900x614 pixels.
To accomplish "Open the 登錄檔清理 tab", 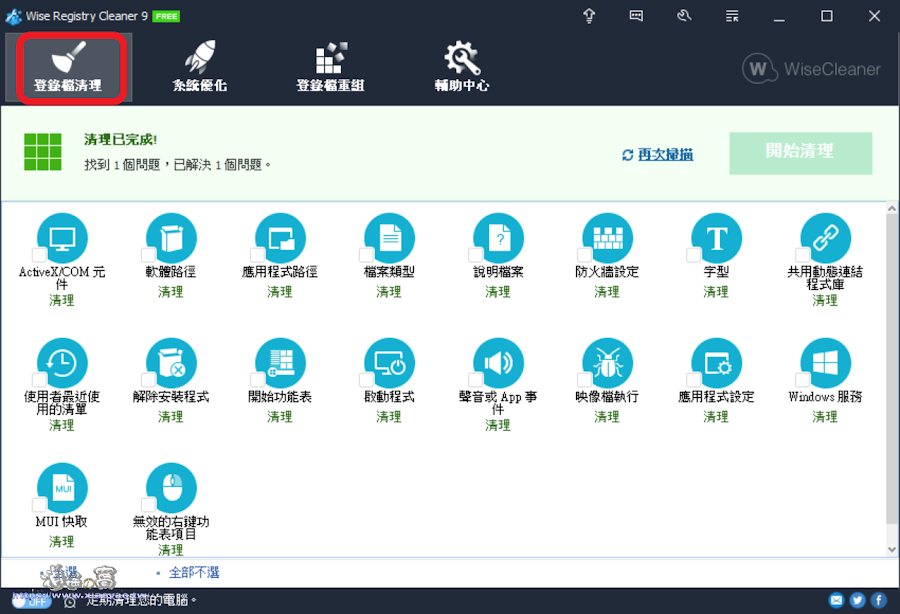I will pos(68,68).
